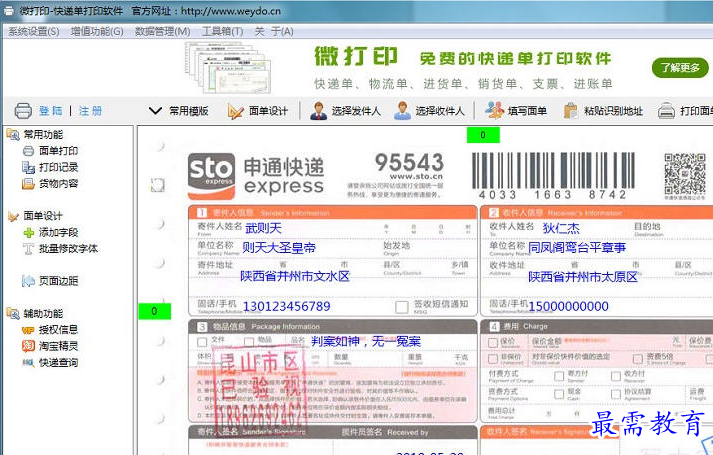This screenshot has width=713, height=455.
Task: Click the 打印记录 icon in sidebar
Action: 28,167
